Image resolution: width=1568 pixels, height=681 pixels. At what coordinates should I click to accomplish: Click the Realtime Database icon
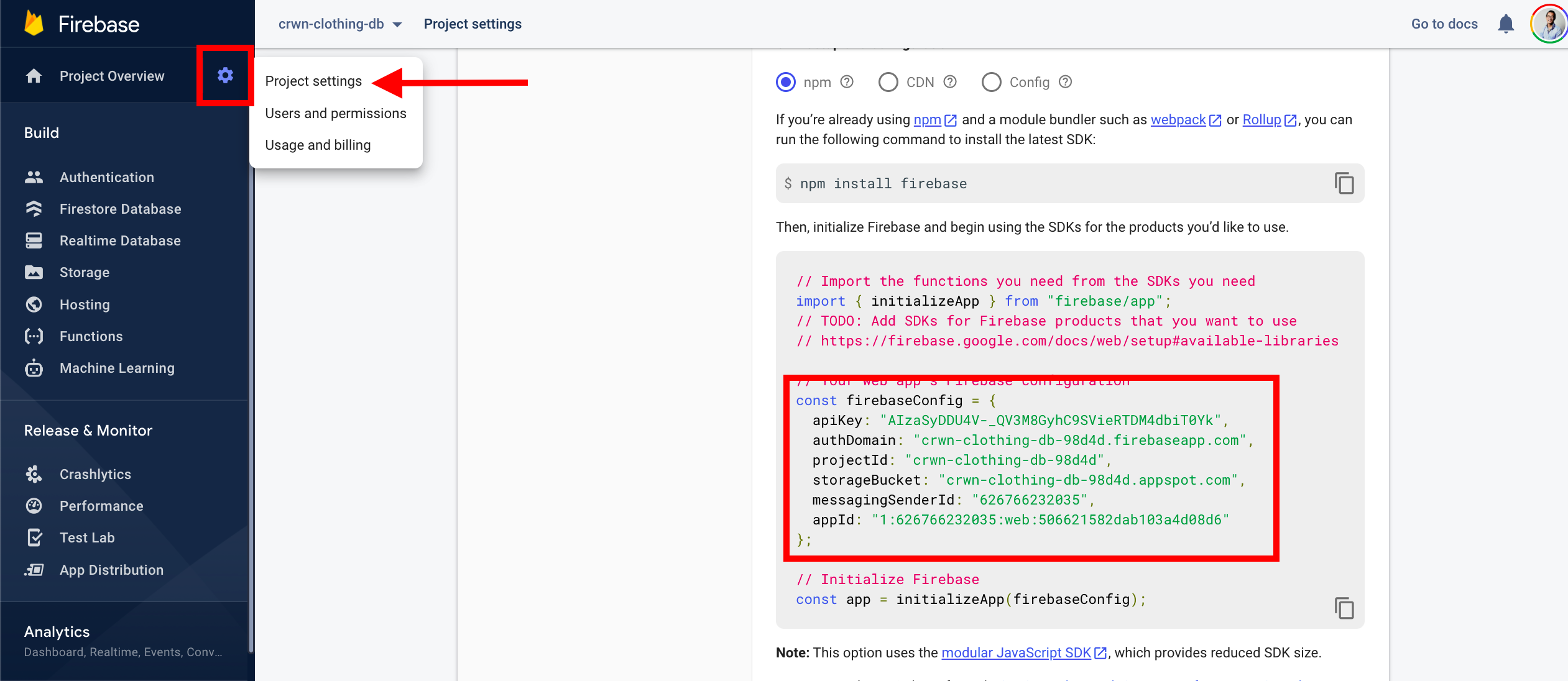click(34, 240)
